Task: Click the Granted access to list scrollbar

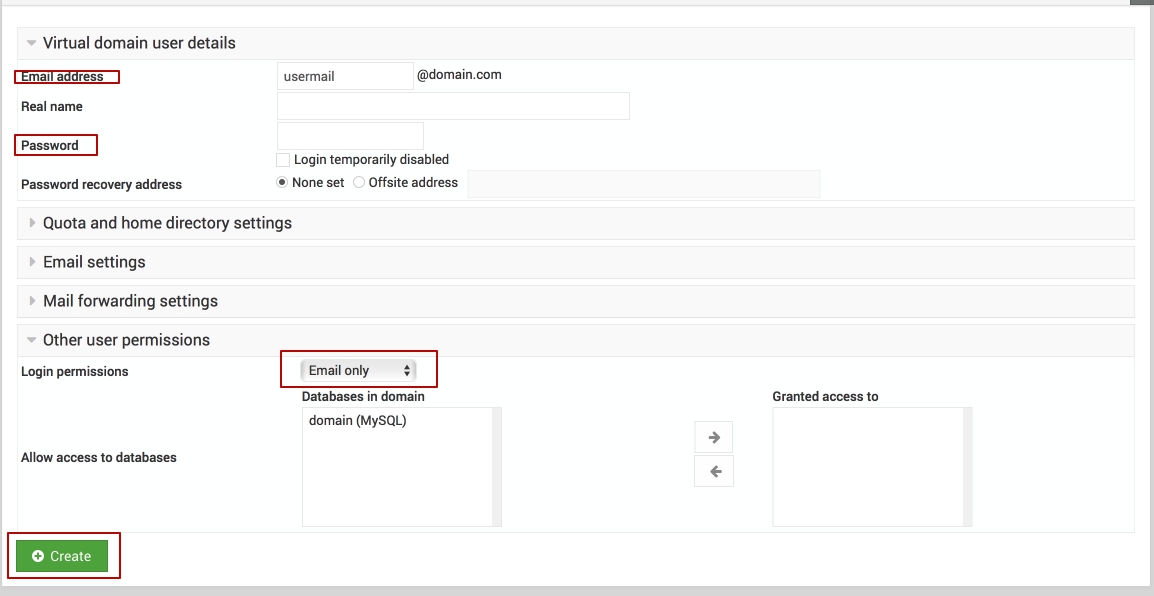Action: coord(967,466)
